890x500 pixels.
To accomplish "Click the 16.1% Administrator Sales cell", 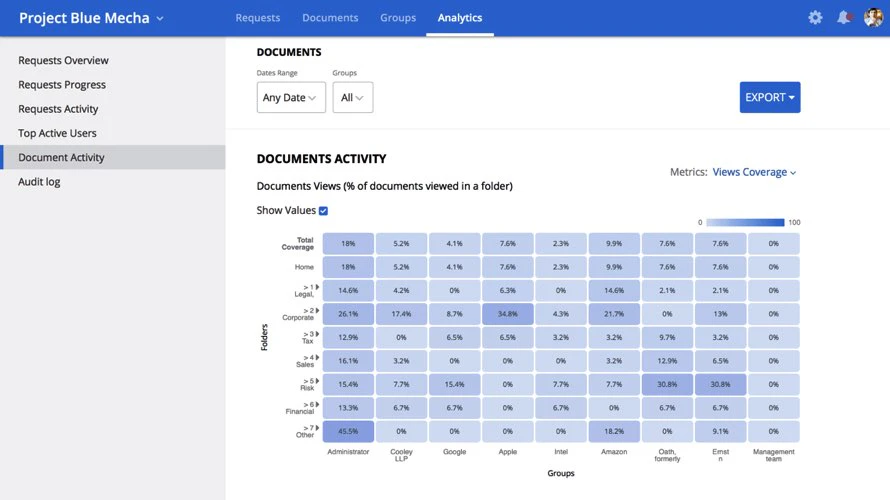I will (x=348, y=361).
